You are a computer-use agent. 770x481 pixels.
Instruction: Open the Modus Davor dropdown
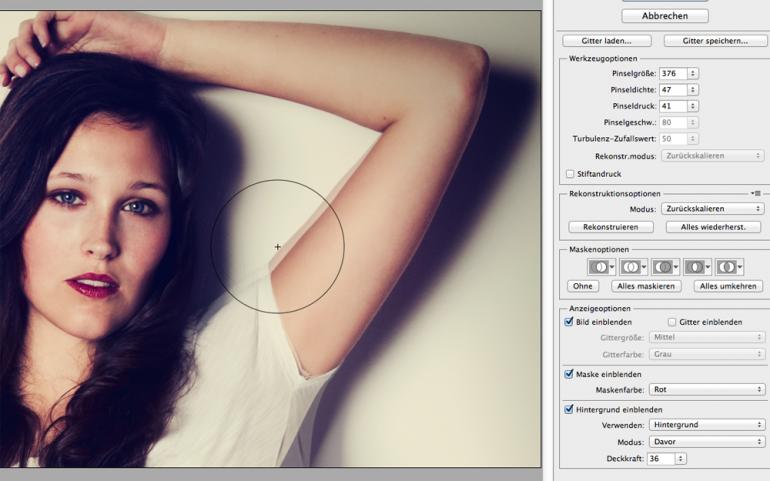[x=707, y=442]
